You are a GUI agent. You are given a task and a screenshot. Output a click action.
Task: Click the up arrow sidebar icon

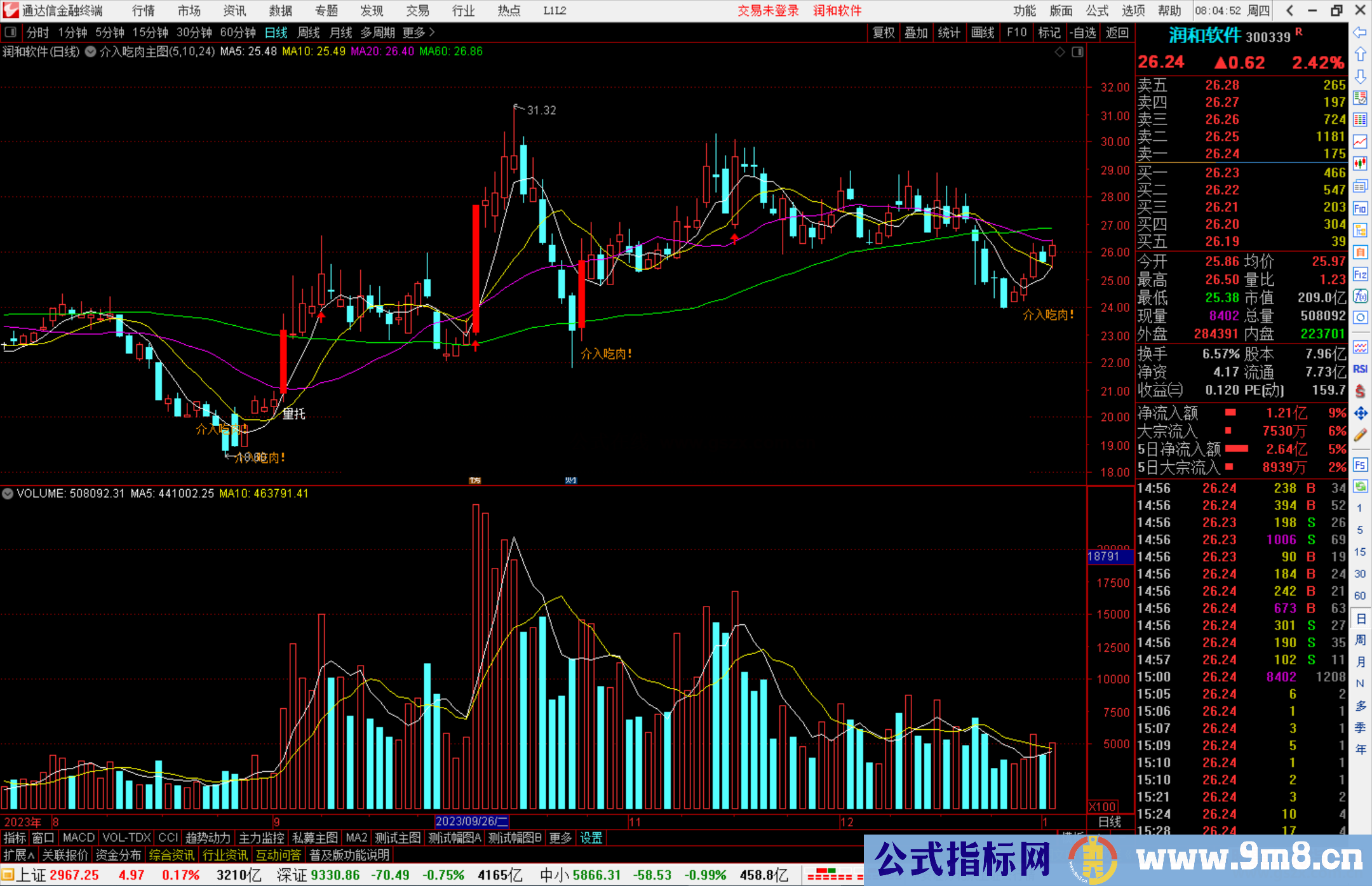[x=1360, y=55]
